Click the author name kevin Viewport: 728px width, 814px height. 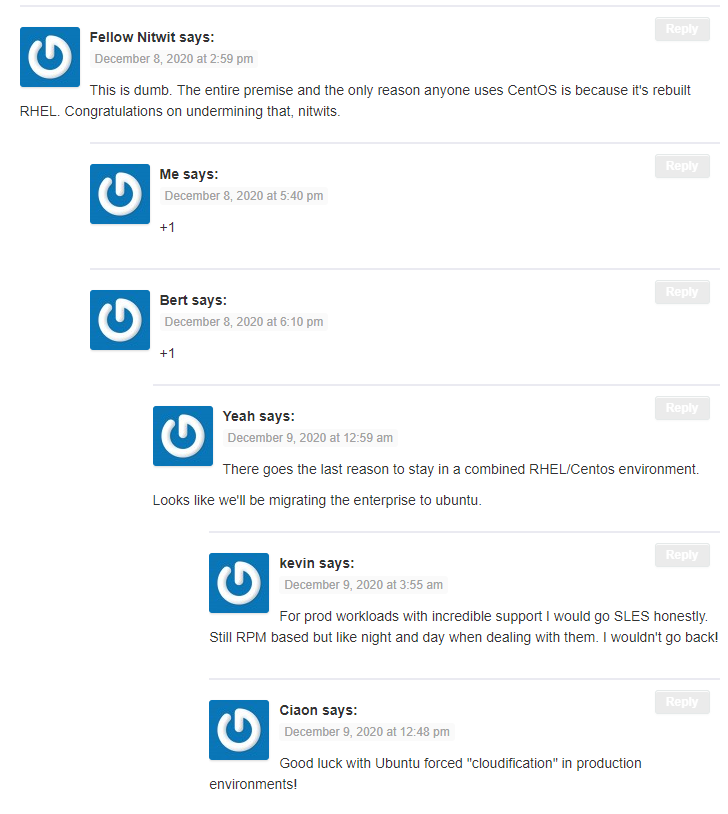(297, 563)
